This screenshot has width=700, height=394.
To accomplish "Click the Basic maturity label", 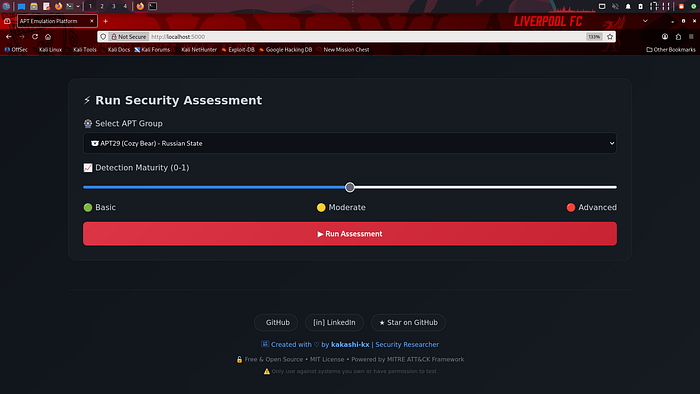I will coord(100,207).
